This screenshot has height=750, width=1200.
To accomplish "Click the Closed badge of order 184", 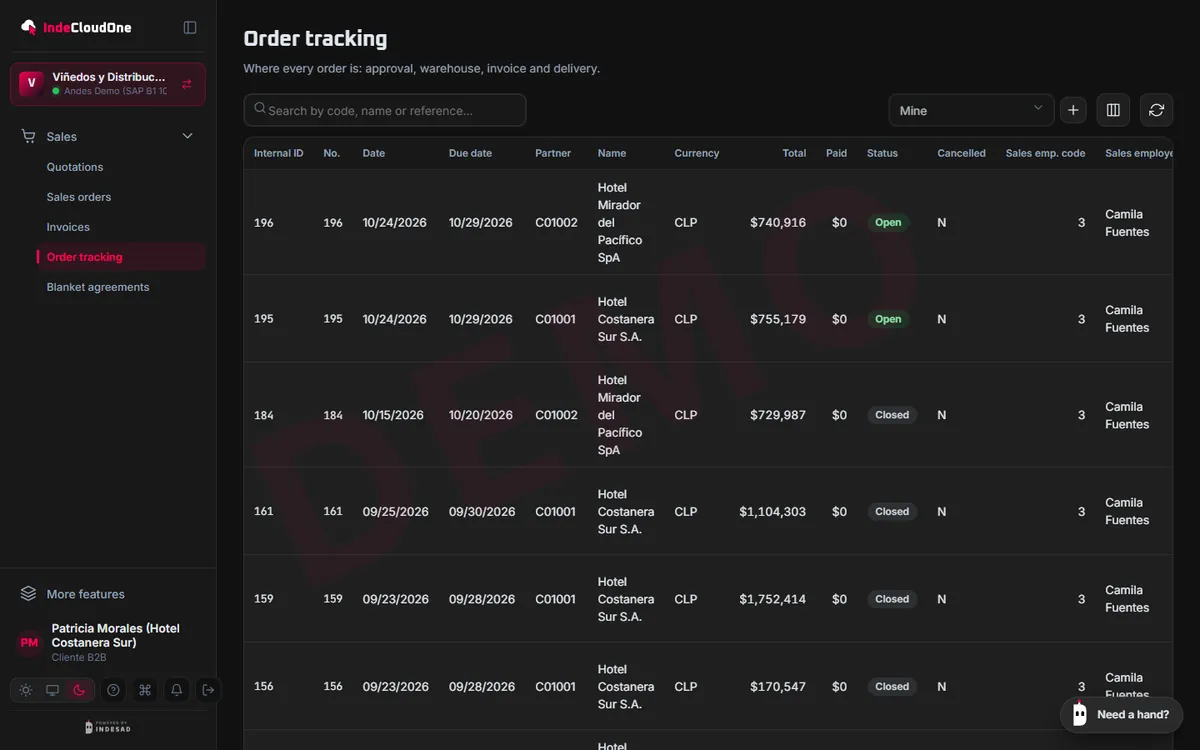I will (892, 415).
